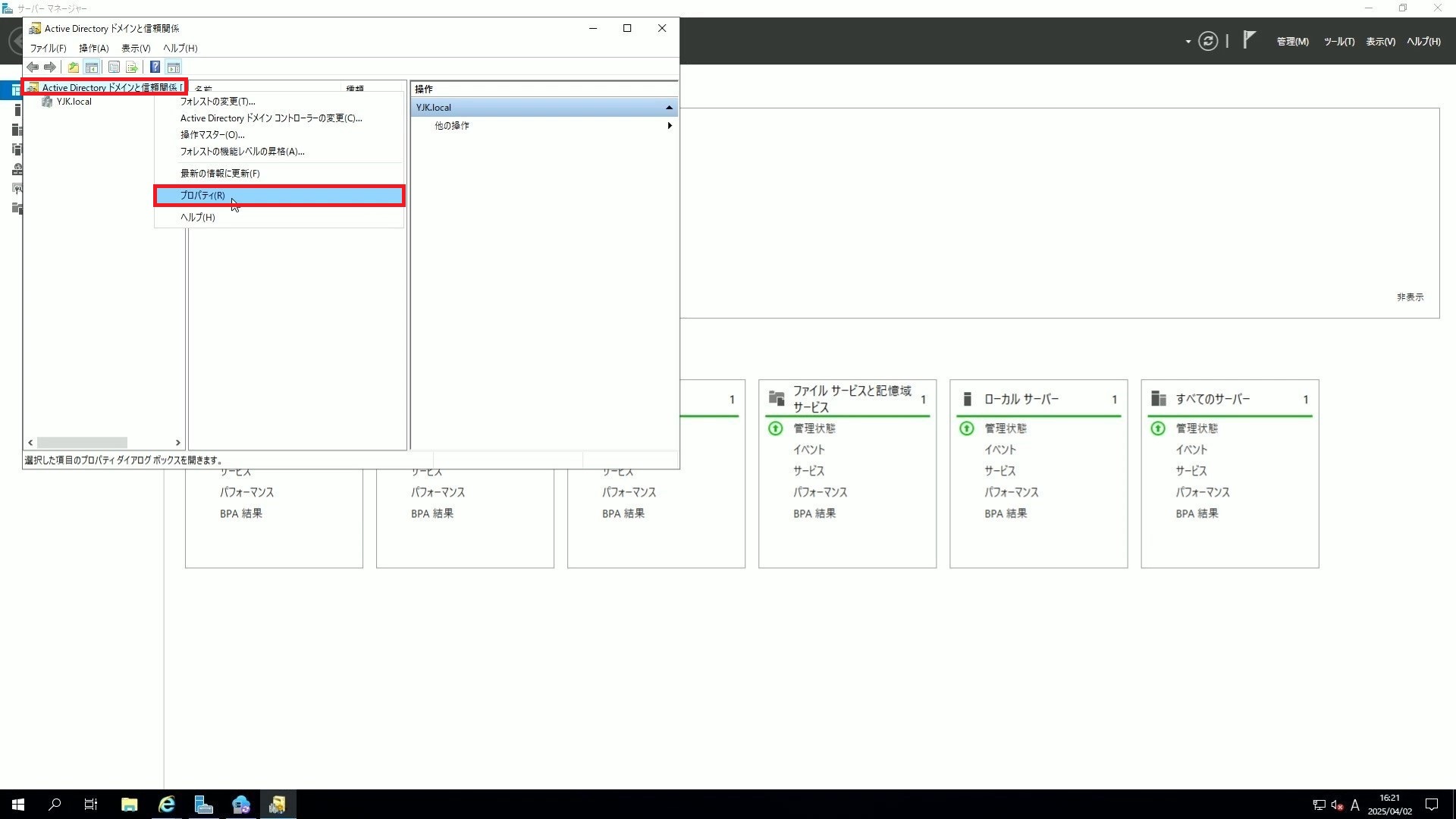This screenshot has height=819, width=1456.
Task: Click the Up one level folder icon
Action: click(73, 67)
